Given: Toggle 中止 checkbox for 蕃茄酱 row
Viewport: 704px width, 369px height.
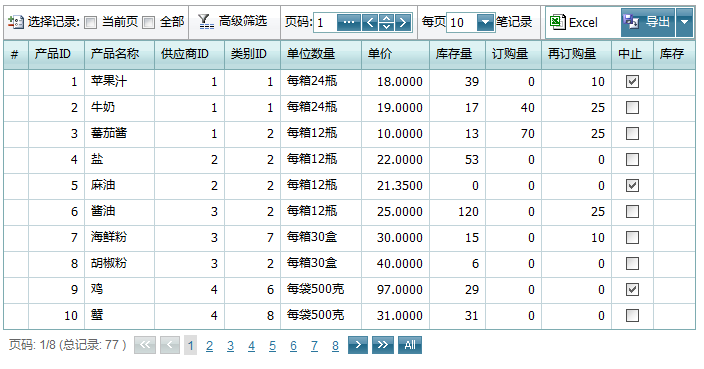Looking at the screenshot, I should 632,134.
